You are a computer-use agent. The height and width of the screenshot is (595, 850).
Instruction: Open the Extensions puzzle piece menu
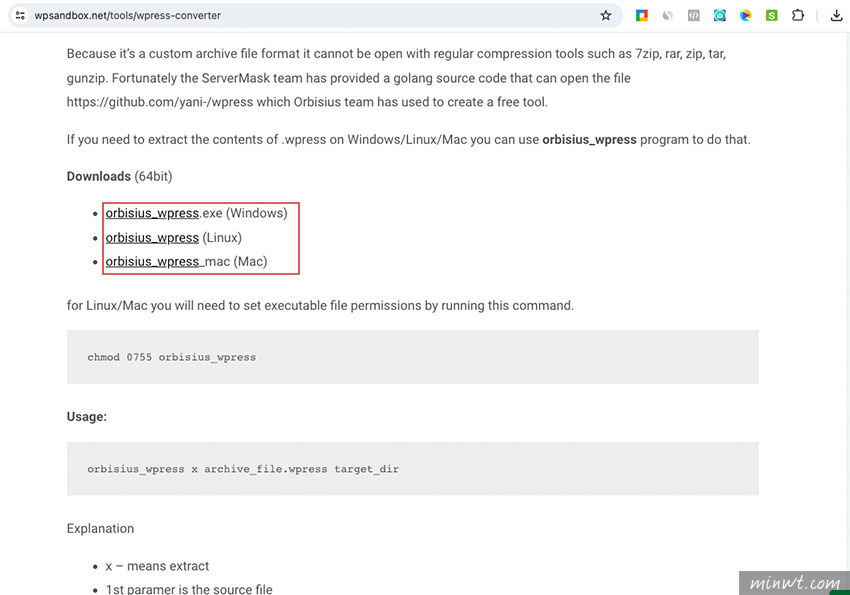point(797,15)
